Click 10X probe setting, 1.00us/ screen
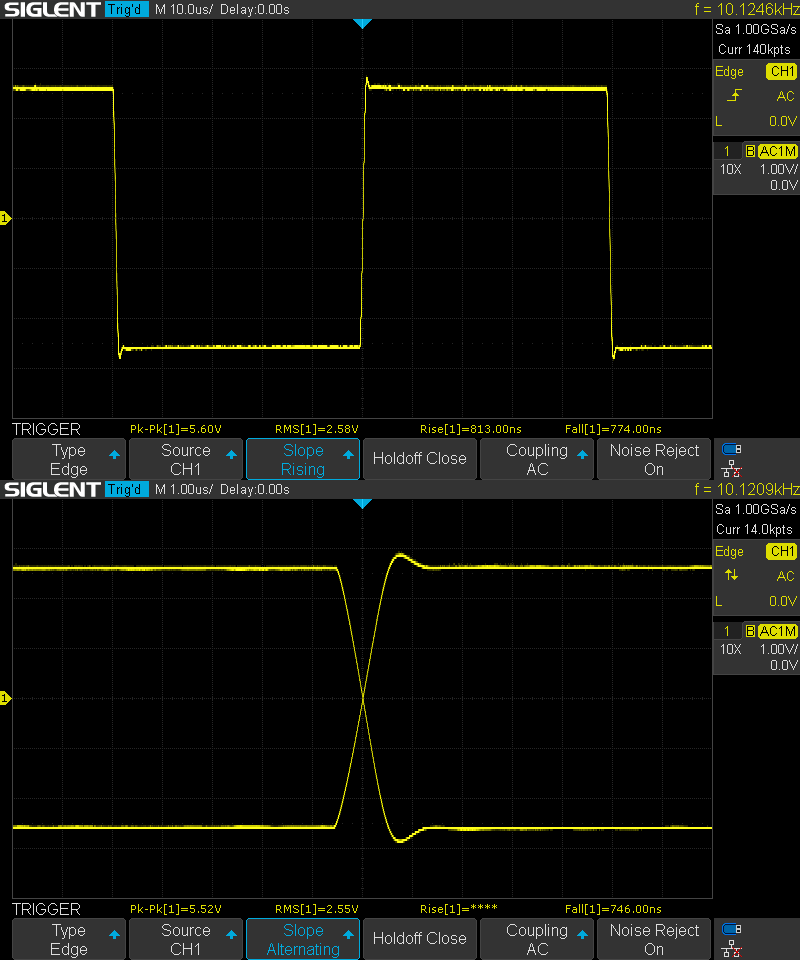This screenshot has height=960, width=800. 730,649
